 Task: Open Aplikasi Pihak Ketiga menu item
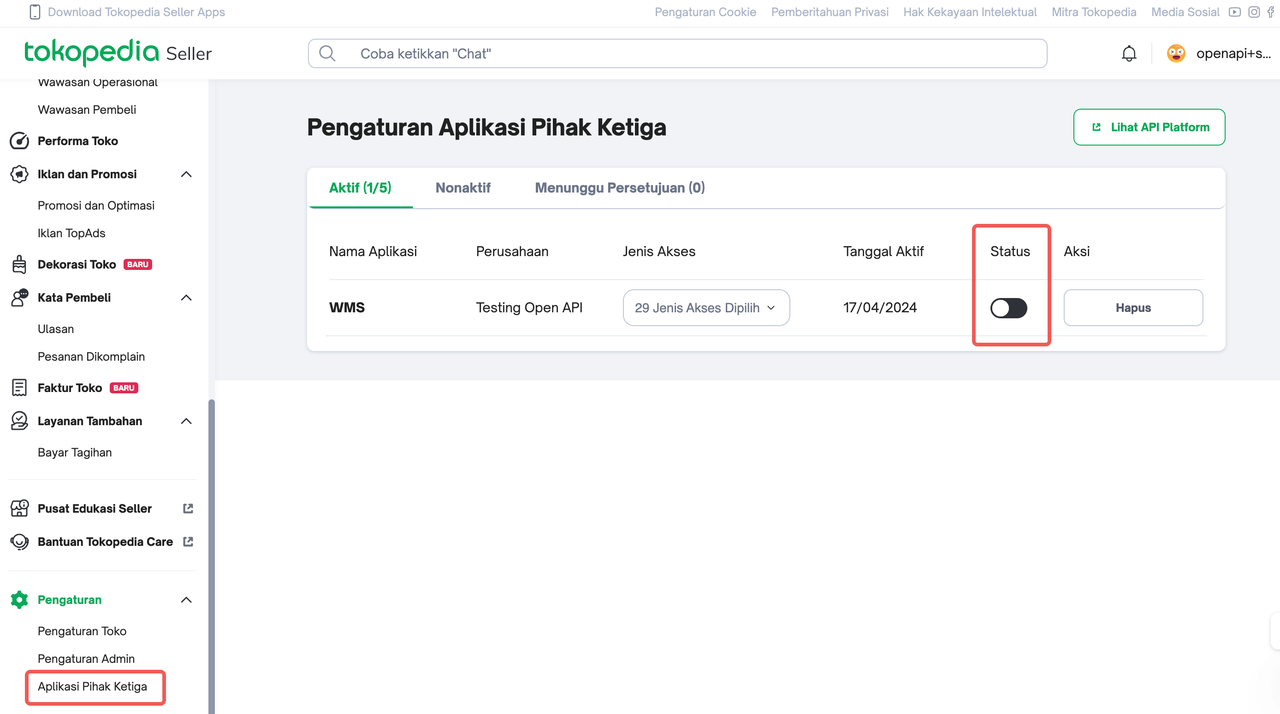click(92, 687)
